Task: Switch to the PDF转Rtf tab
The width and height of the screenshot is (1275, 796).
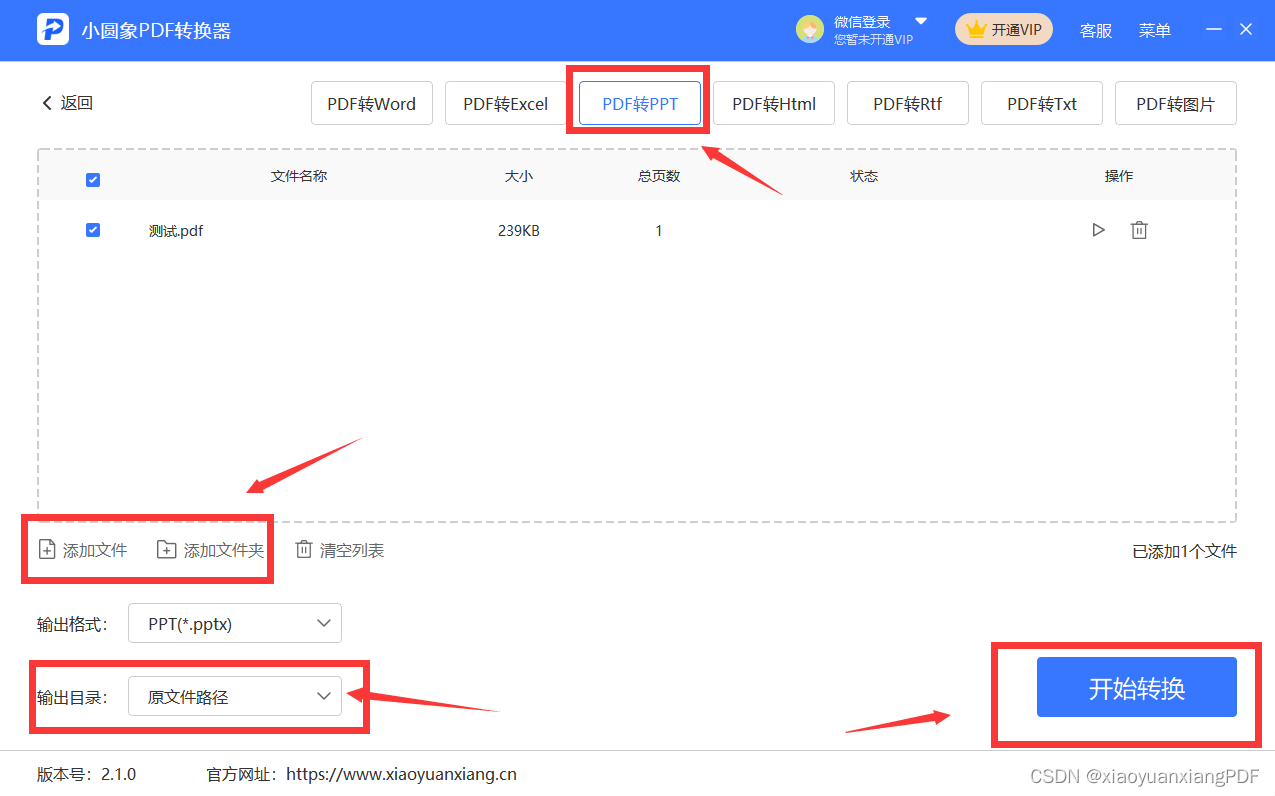Action: tap(907, 103)
